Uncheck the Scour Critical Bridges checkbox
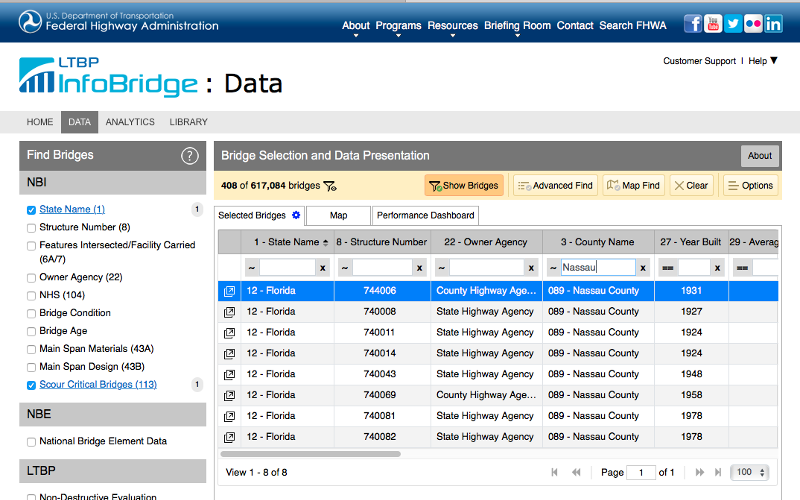Viewport: 800px width, 500px height. 31,385
